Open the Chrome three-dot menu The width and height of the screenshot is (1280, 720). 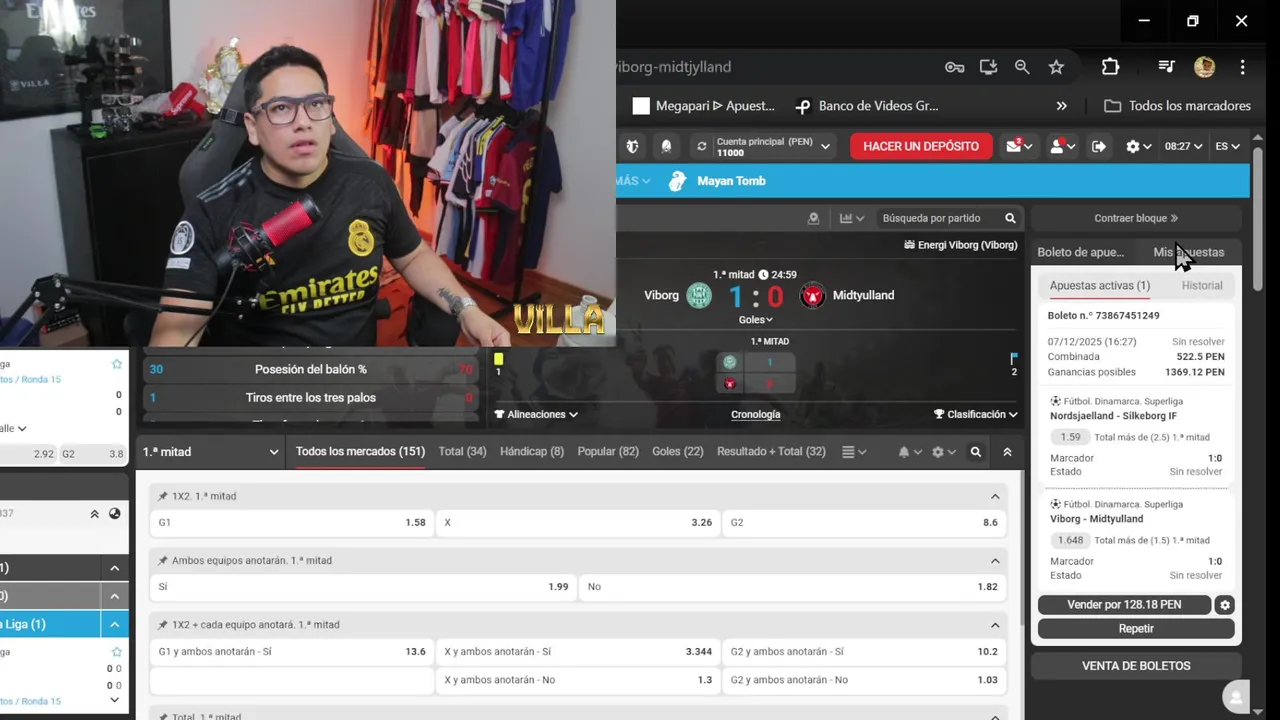point(1242,67)
